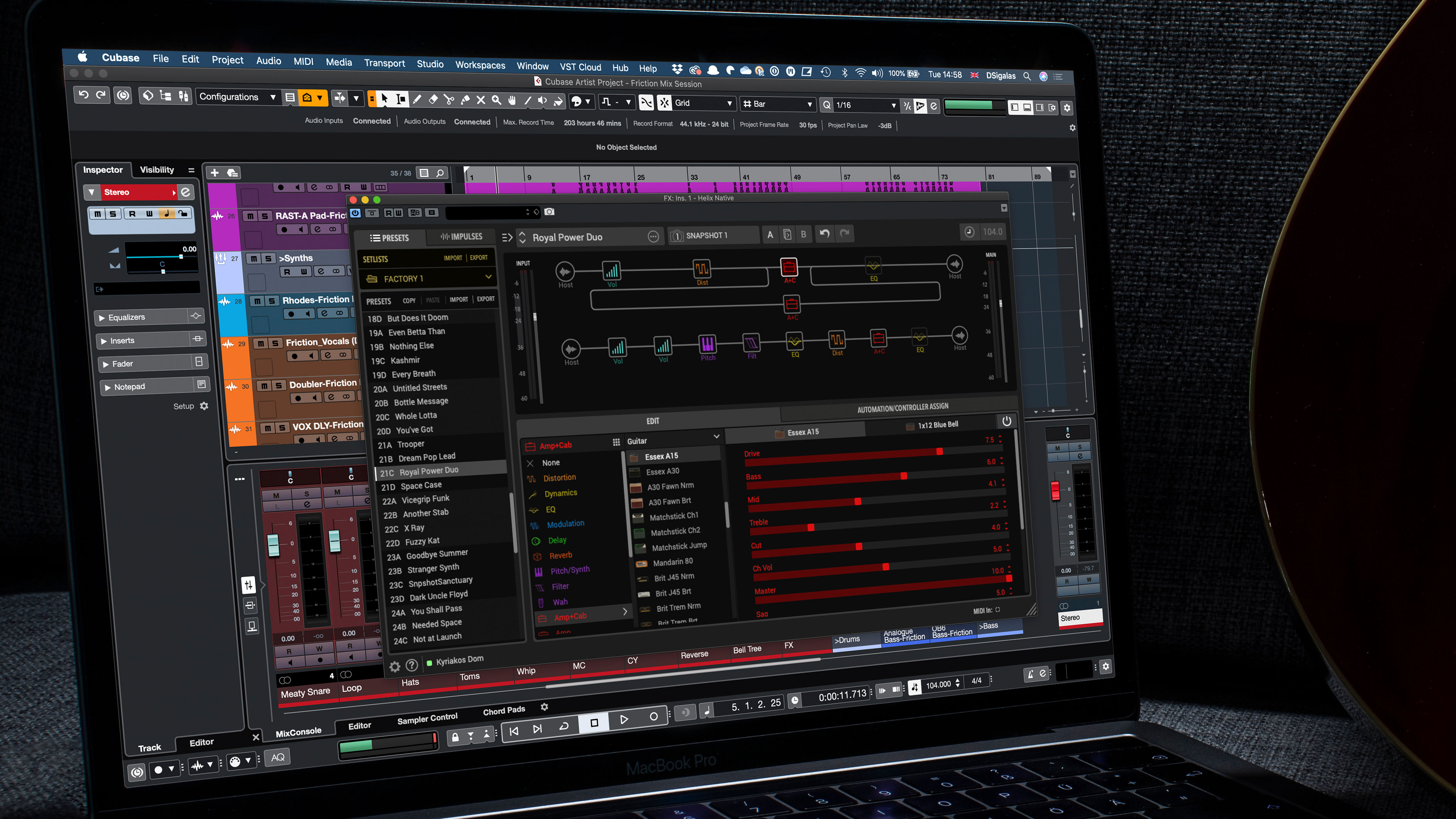The width and height of the screenshot is (1456, 819).
Task: Open the track list search magnifier
Action: click(x=440, y=173)
